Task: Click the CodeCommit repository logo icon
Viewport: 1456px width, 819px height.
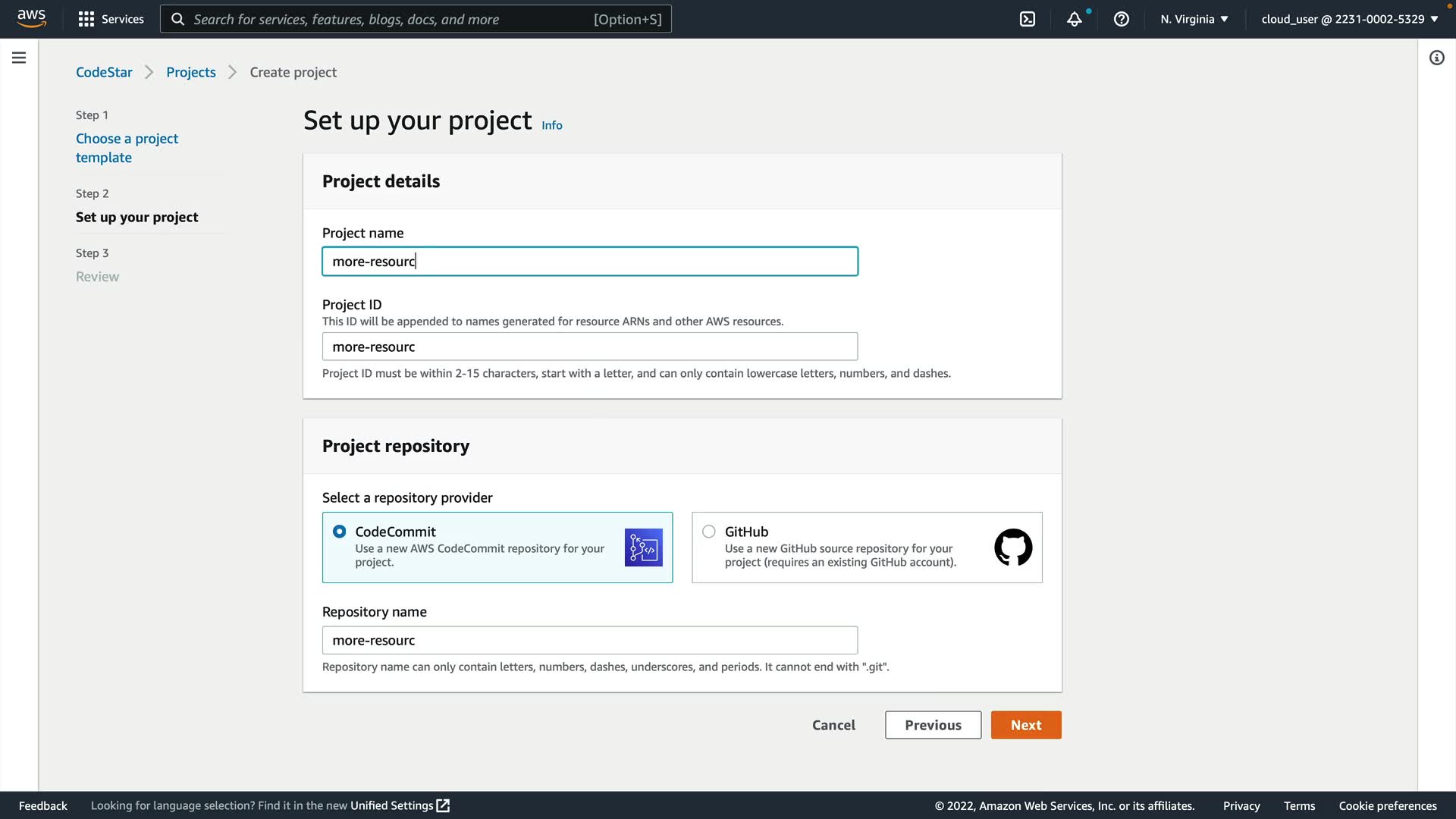Action: [x=643, y=548]
